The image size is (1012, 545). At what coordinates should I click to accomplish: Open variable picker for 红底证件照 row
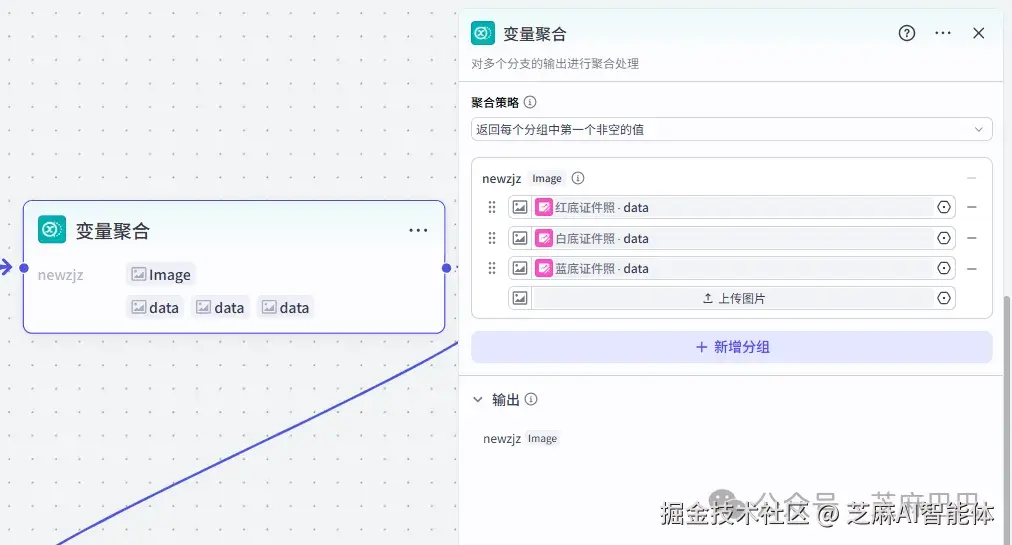click(x=944, y=207)
